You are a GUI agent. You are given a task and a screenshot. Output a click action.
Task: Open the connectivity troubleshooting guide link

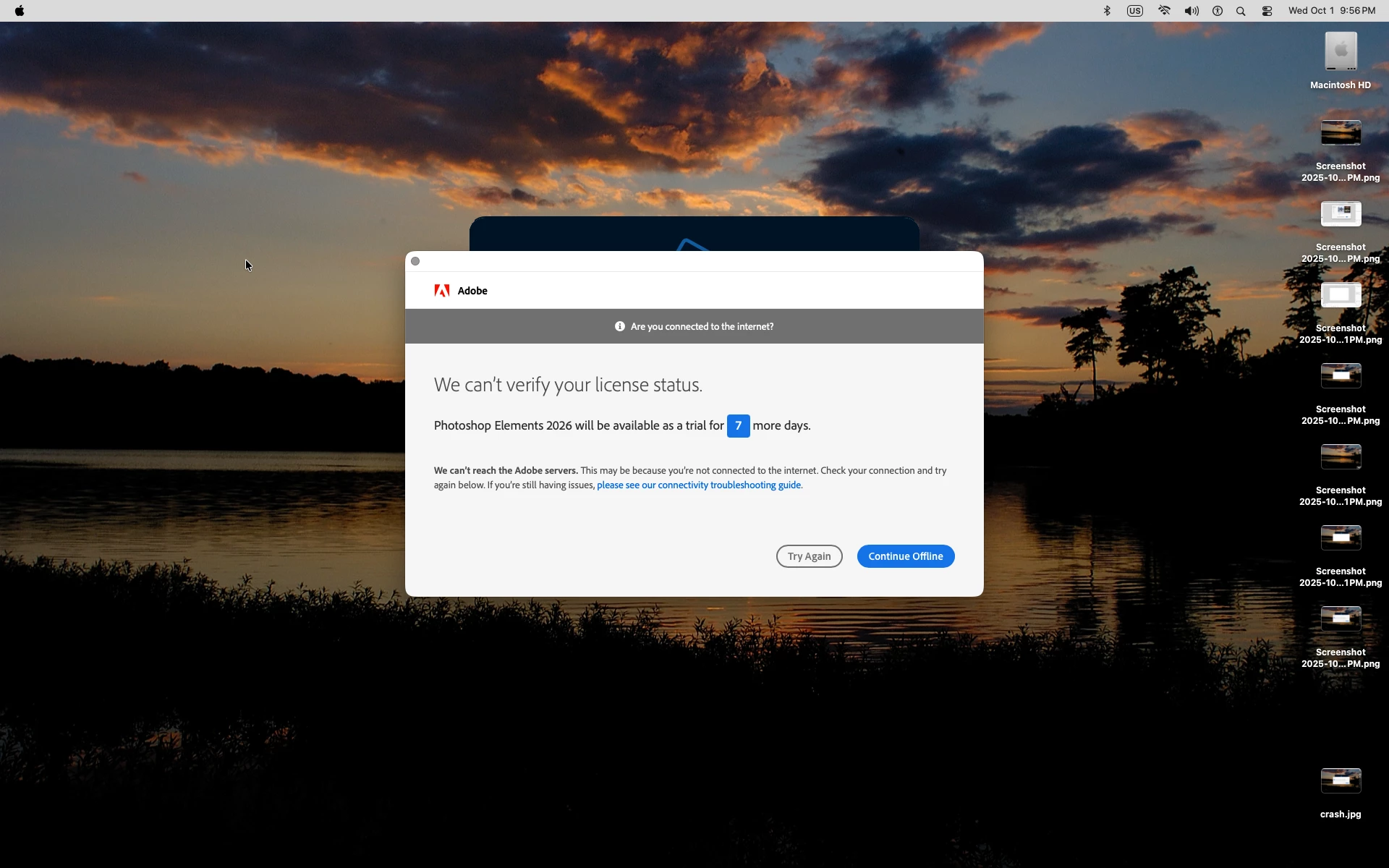point(698,485)
